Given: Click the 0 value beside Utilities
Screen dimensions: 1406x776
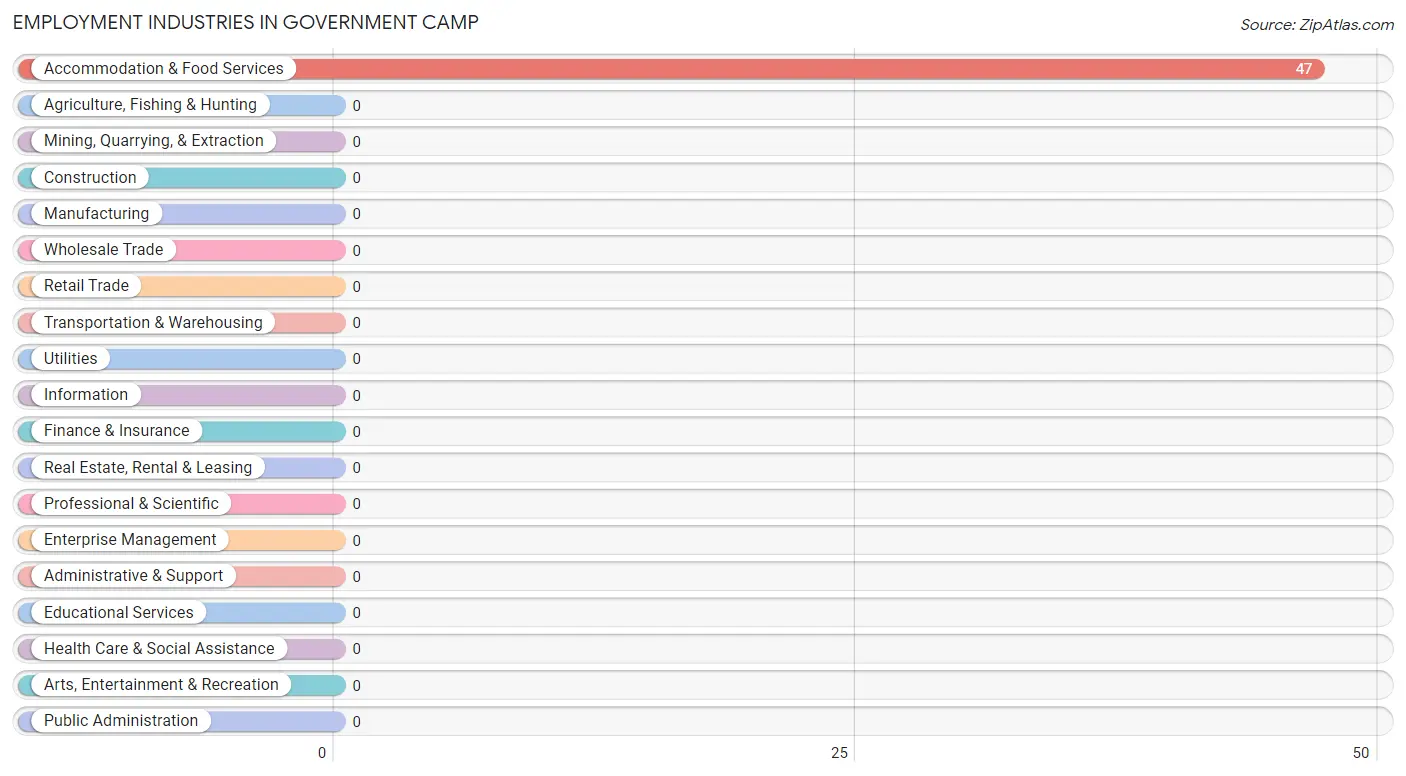Looking at the screenshot, I should tap(356, 359).
